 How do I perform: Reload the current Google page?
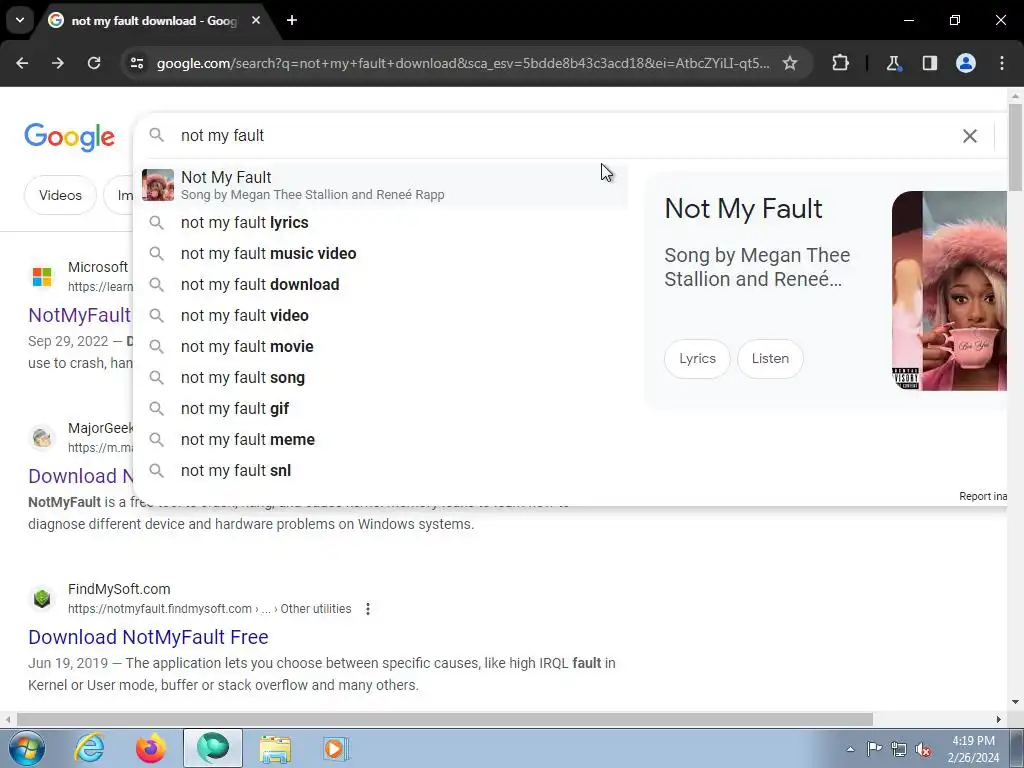[x=94, y=63]
